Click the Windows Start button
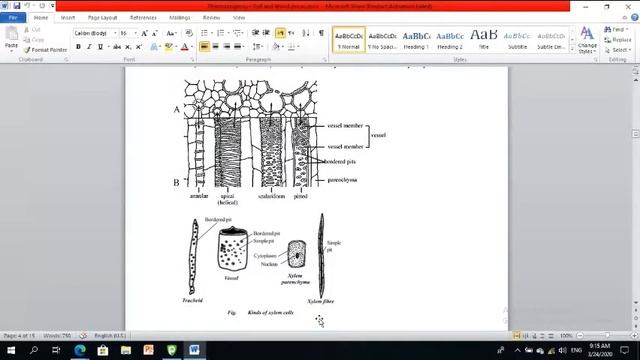Screen dimensions: 640x360 click(11, 350)
